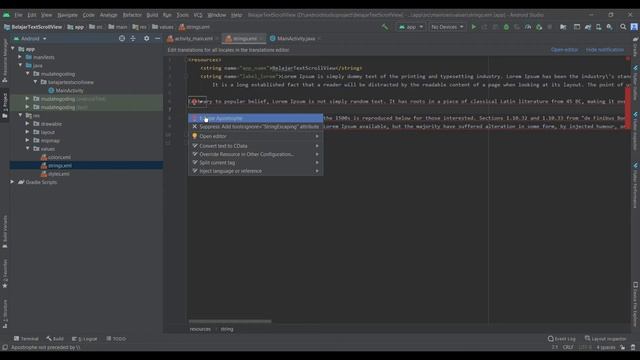
Task: Choose Inject language or reference
Action: point(256,171)
